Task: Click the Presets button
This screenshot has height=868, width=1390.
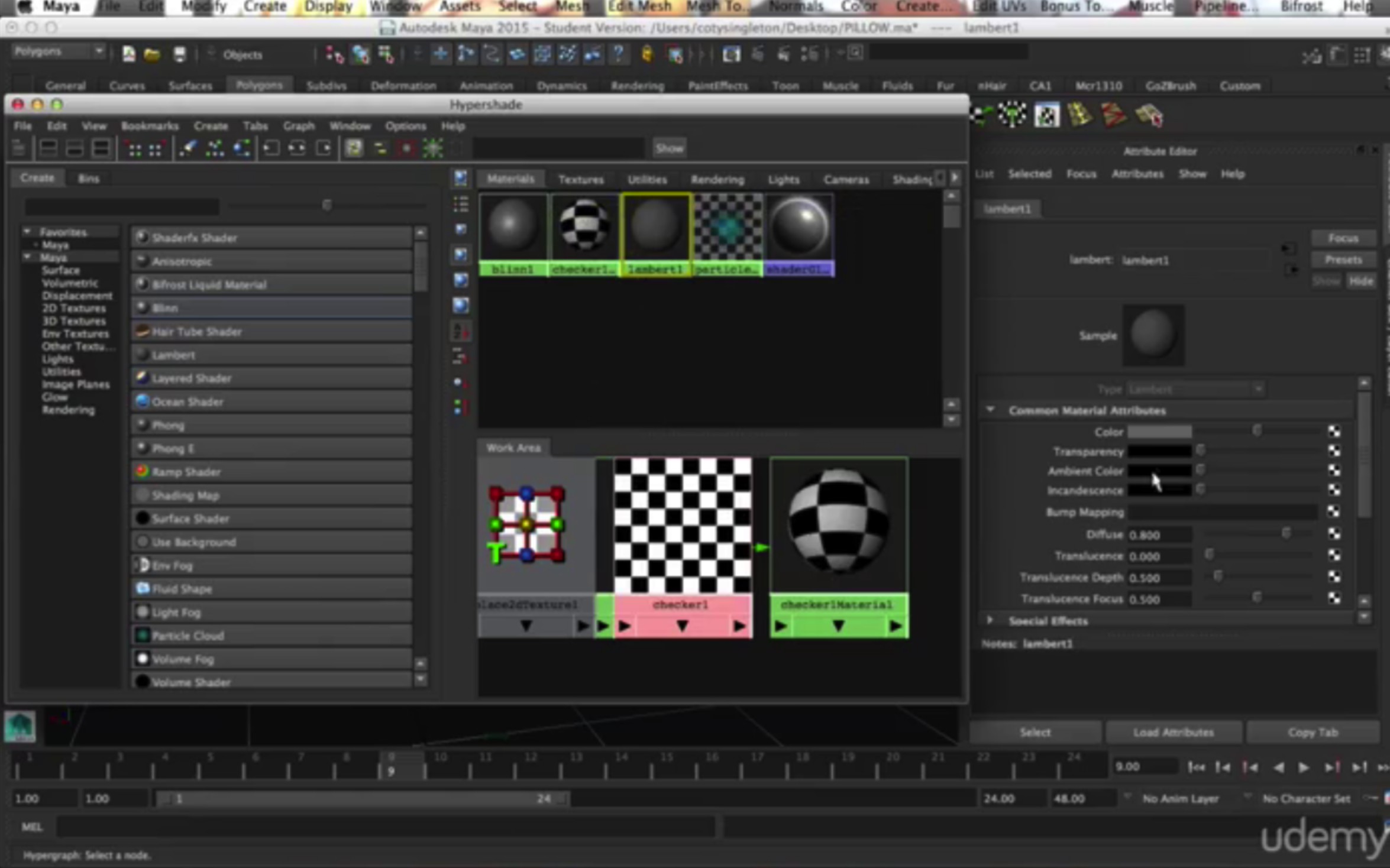Action: click(x=1343, y=260)
